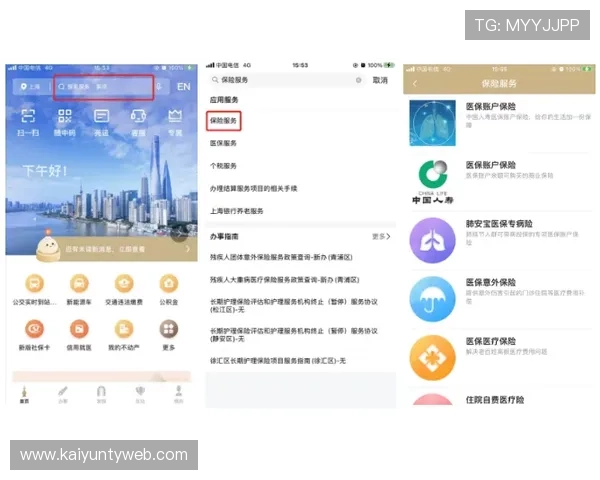Select the first bottom tab 首页
Image resolution: width=600 pixels, height=480 pixels.
pyautogui.click(x=24, y=394)
